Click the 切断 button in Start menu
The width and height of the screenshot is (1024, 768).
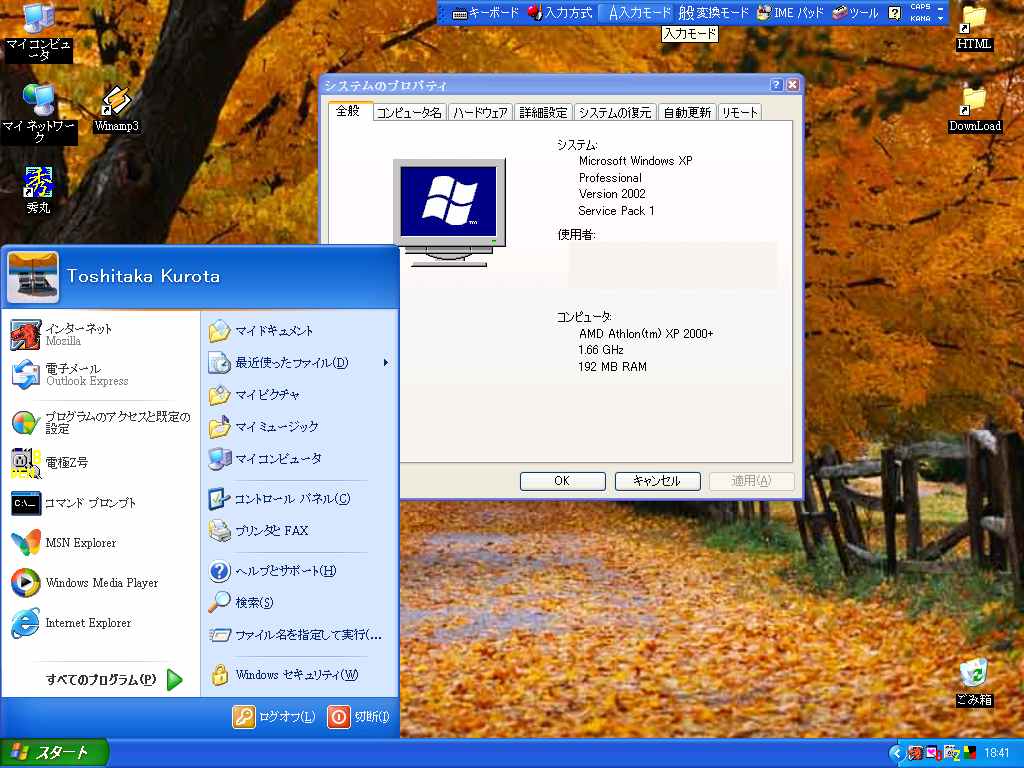pyautogui.click(x=359, y=716)
